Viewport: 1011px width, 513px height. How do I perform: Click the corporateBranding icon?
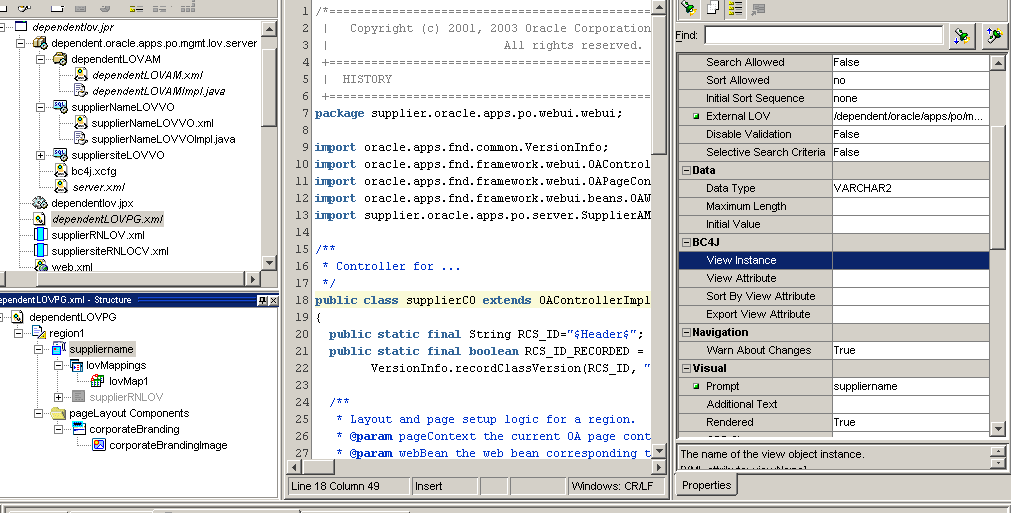click(x=79, y=429)
